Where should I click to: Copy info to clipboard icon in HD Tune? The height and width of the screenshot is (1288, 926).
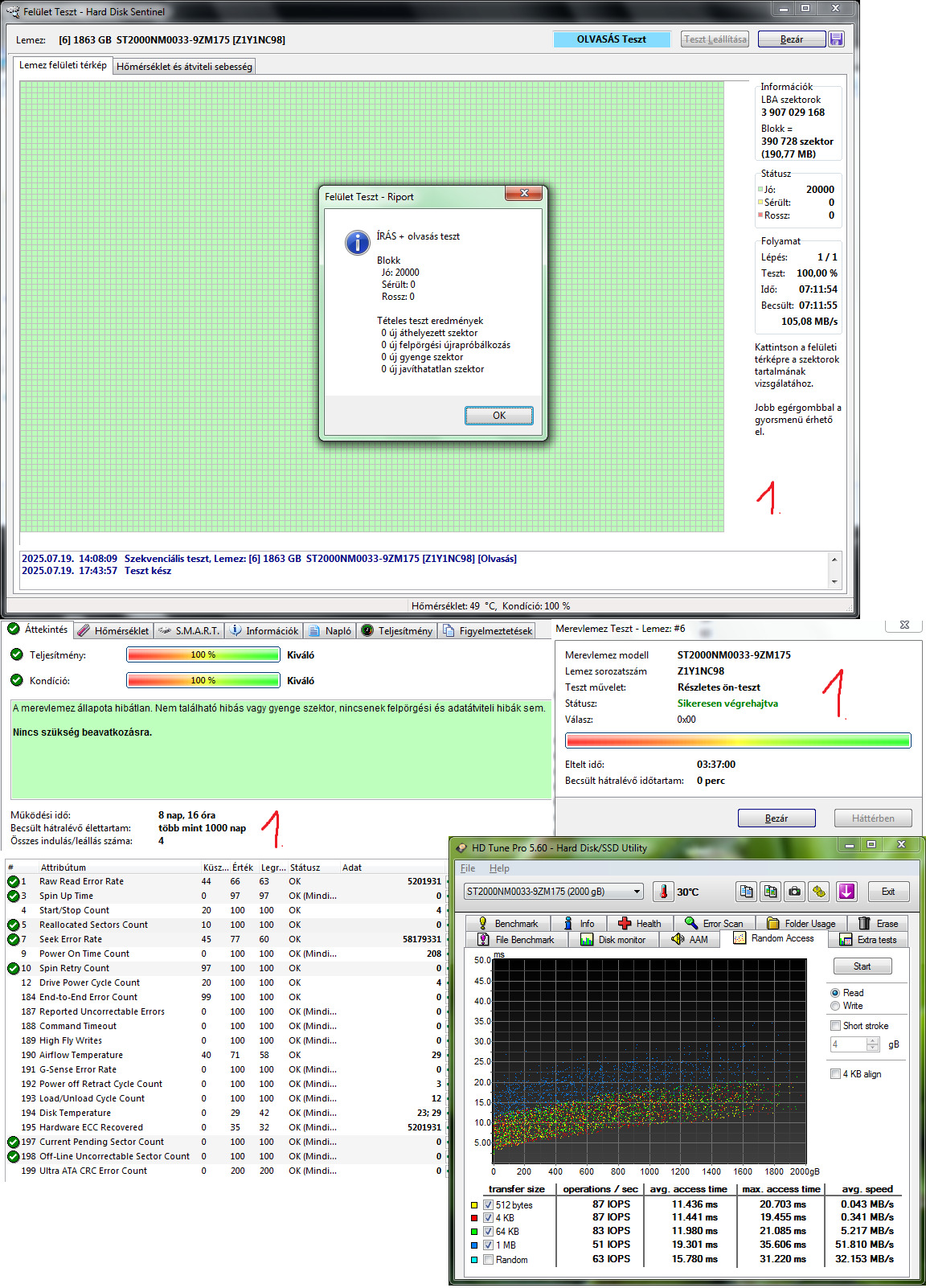coord(747,892)
